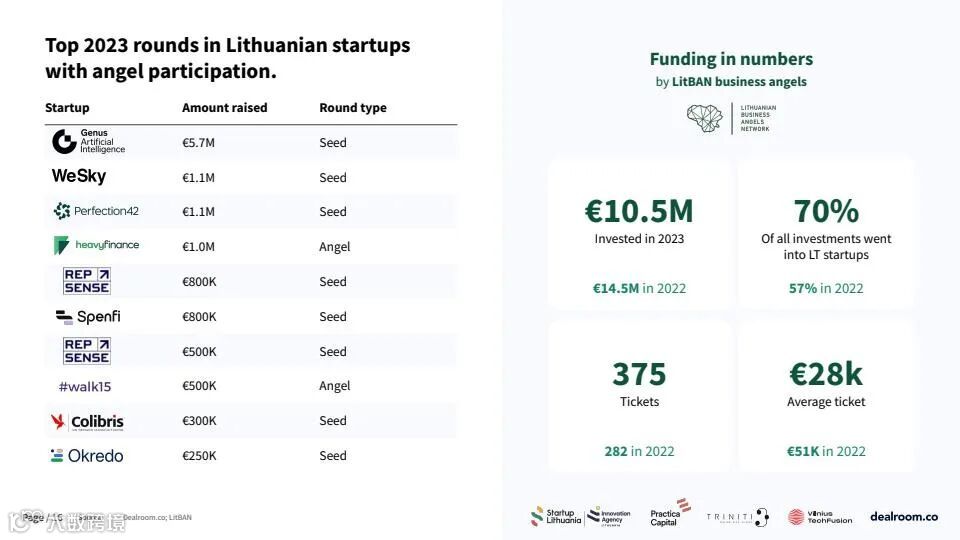The width and height of the screenshot is (960, 540).
Task: Click the Lithuanian Business Angels Network logo
Action: pyautogui.click(x=731, y=118)
